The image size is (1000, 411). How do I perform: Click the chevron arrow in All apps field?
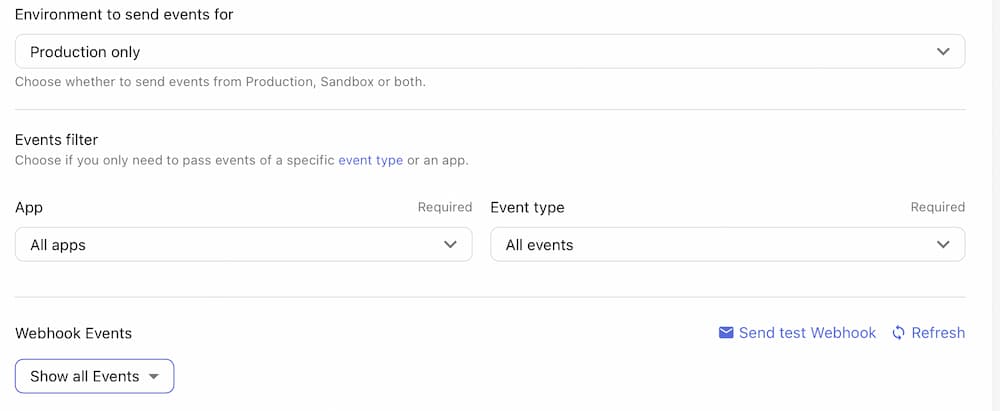[450, 245]
